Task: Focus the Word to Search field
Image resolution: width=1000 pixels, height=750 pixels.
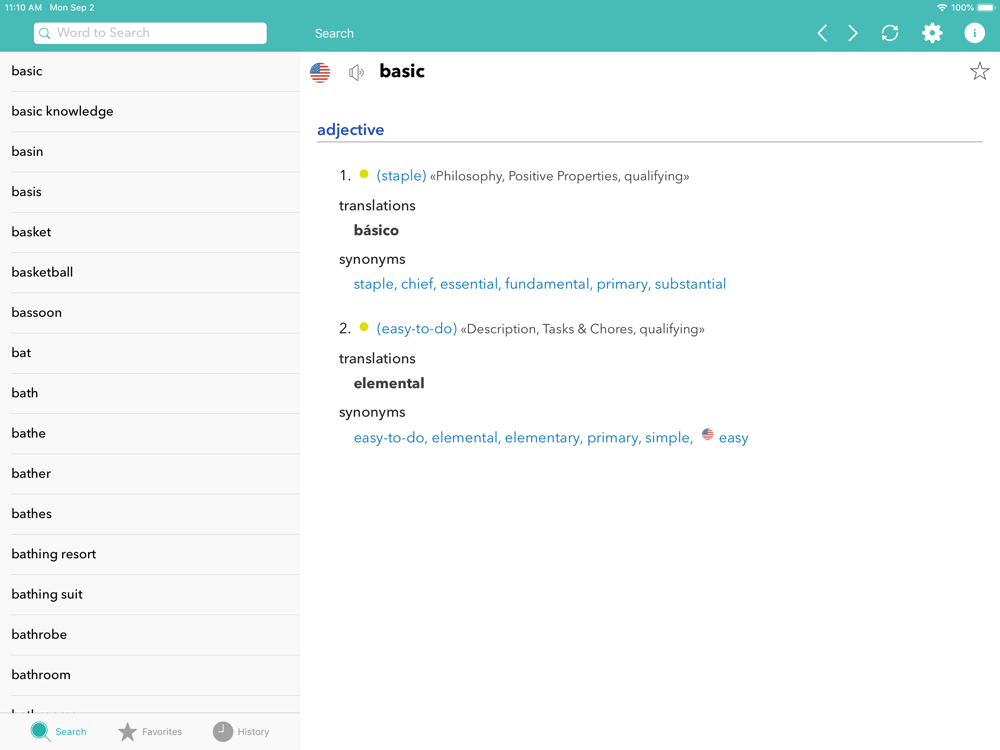Action: click(150, 33)
